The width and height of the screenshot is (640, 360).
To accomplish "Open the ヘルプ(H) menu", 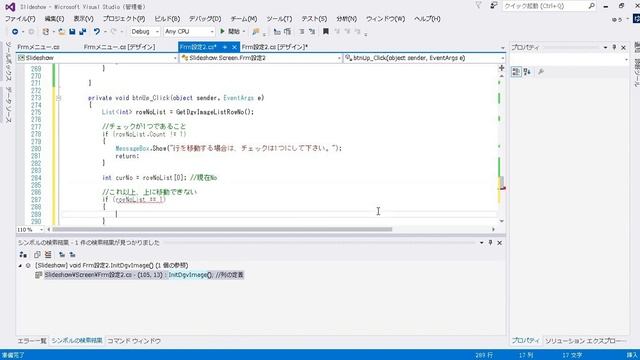I will (x=427, y=19).
